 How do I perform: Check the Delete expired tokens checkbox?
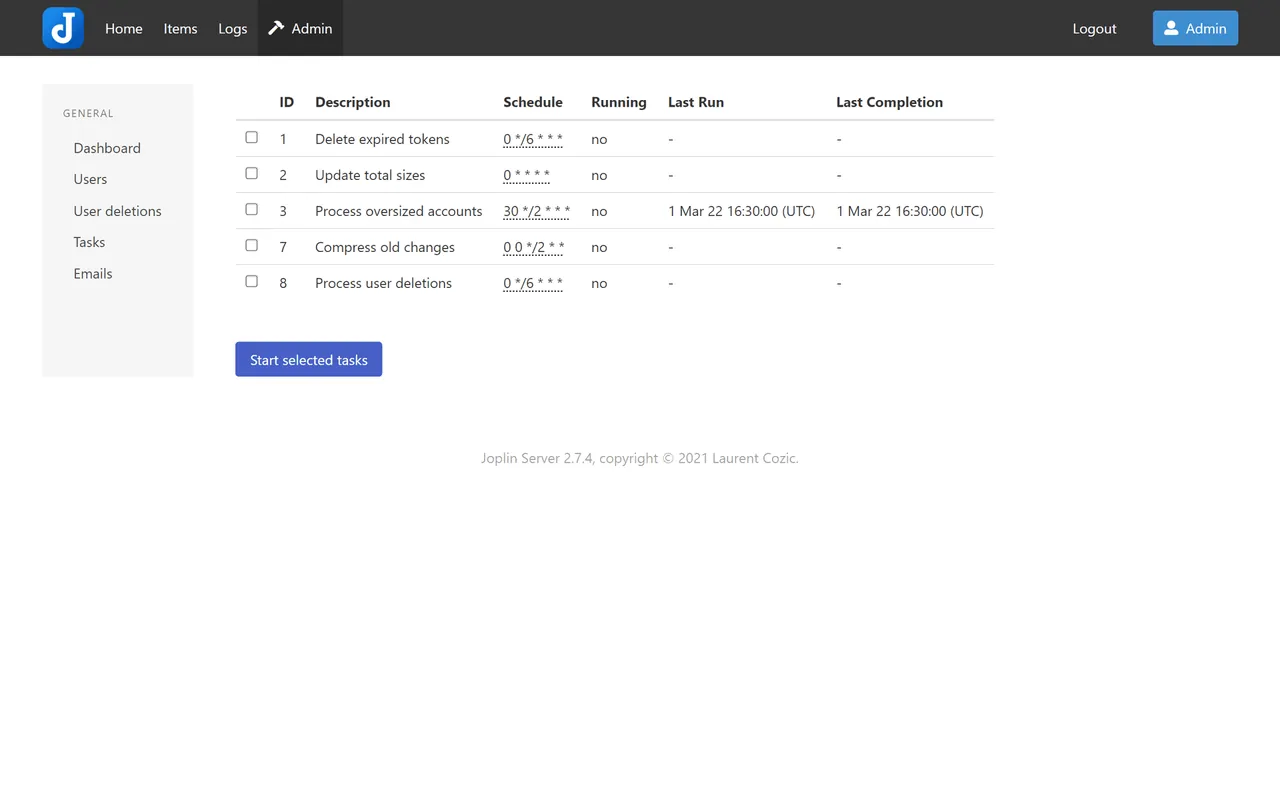pos(252,138)
